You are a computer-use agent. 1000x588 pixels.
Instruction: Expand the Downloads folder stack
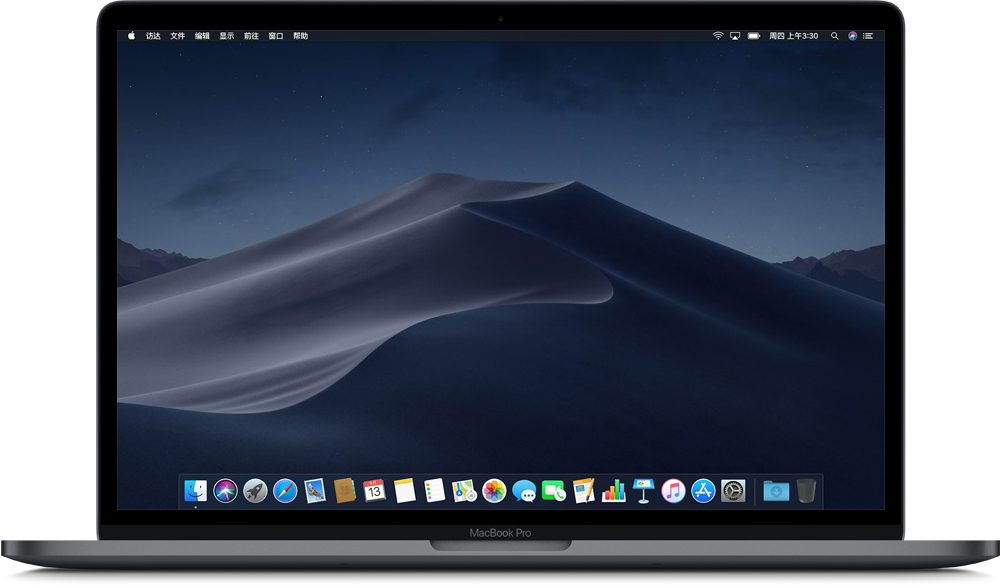coord(776,491)
